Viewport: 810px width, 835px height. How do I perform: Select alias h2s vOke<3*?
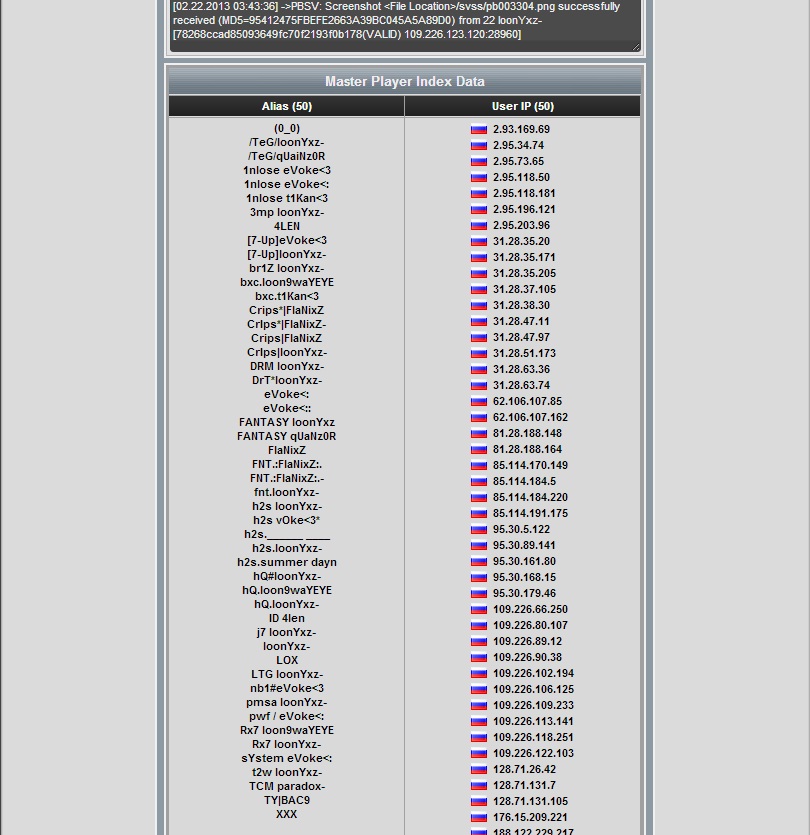287,520
